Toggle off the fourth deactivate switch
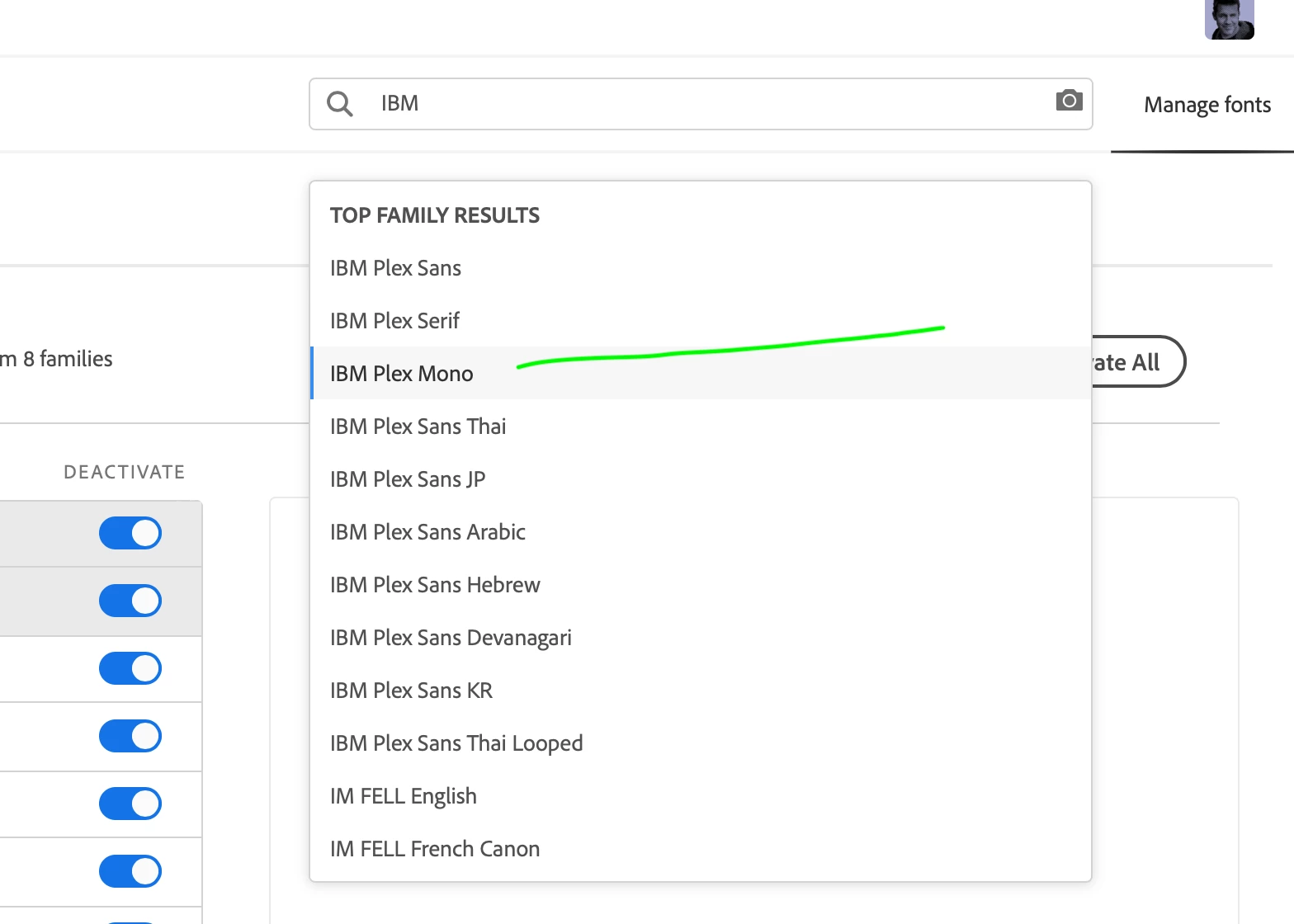This screenshot has height=924, width=1294. (130, 736)
